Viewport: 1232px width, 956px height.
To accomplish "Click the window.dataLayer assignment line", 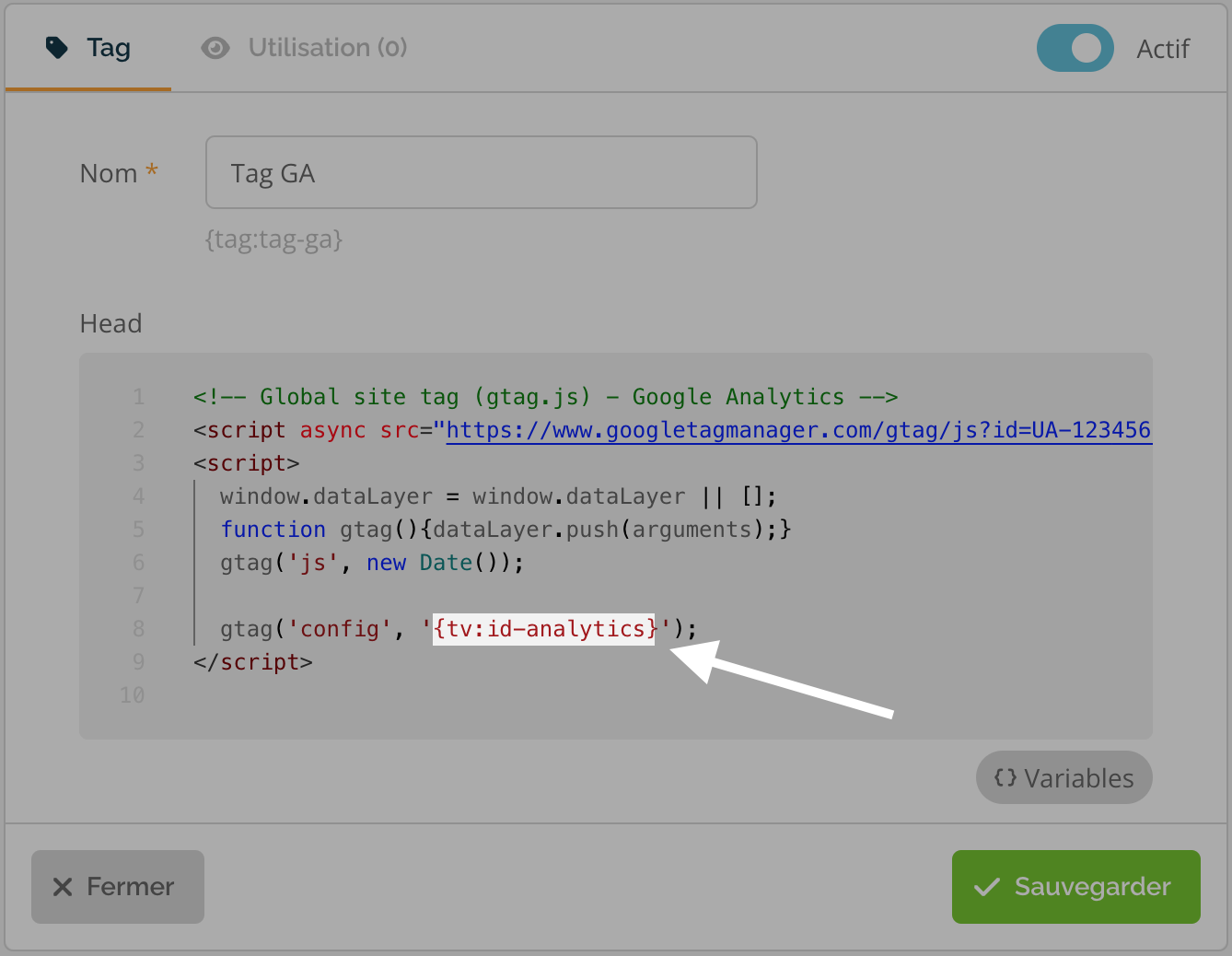I will (498, 496).
